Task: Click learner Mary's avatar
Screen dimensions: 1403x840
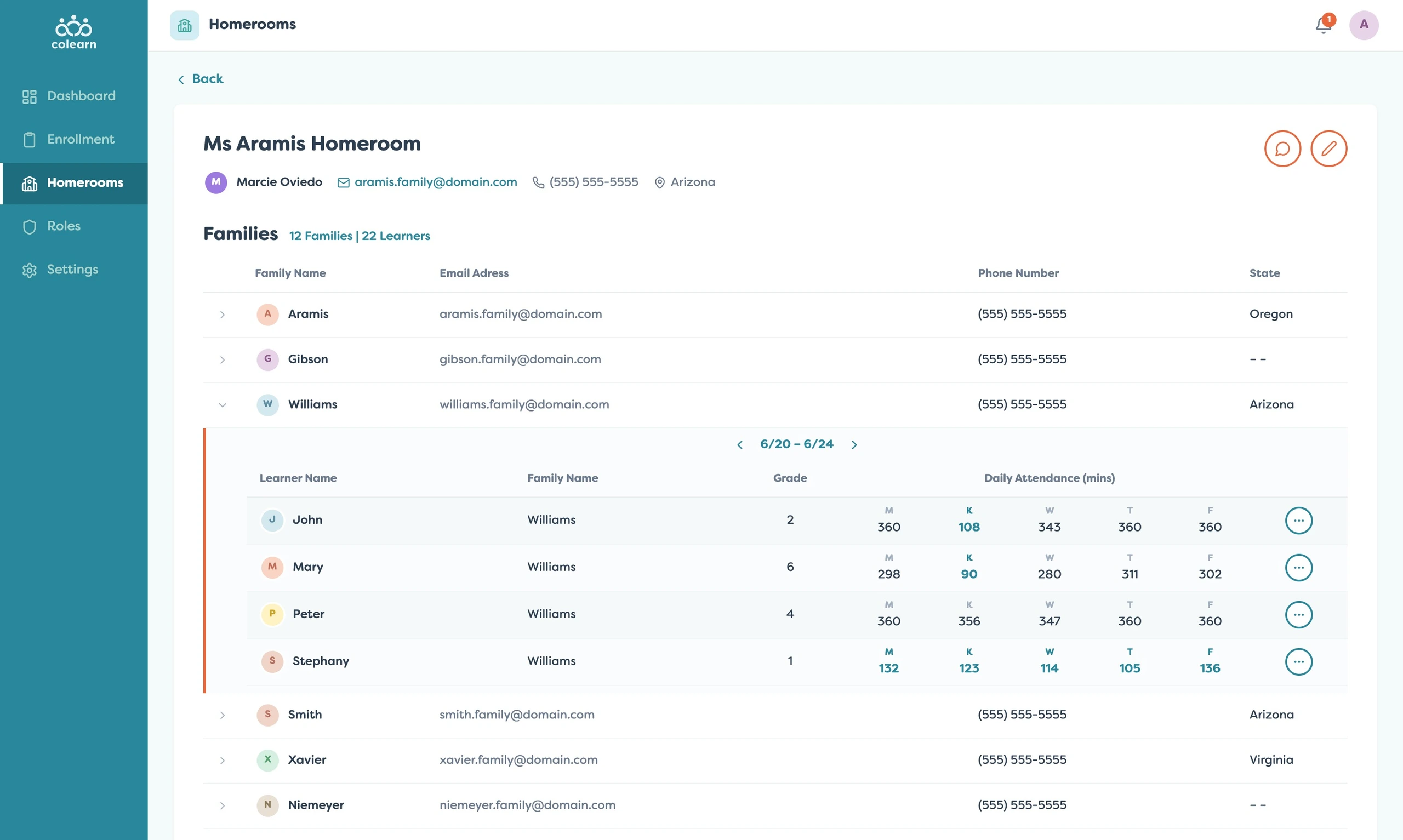Action: tap(272, 567)
